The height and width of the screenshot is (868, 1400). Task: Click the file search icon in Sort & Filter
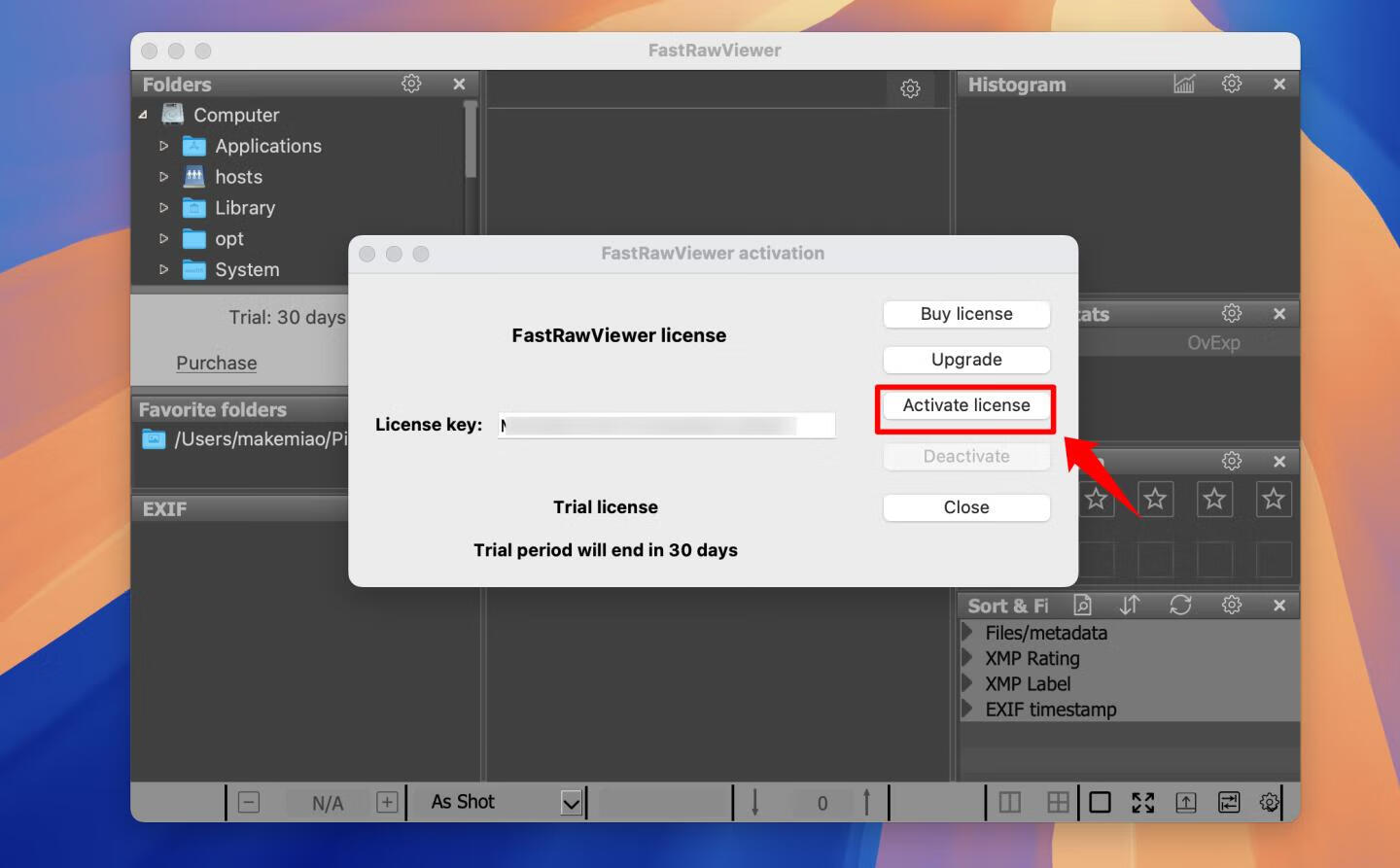(x=1082, y=605)
